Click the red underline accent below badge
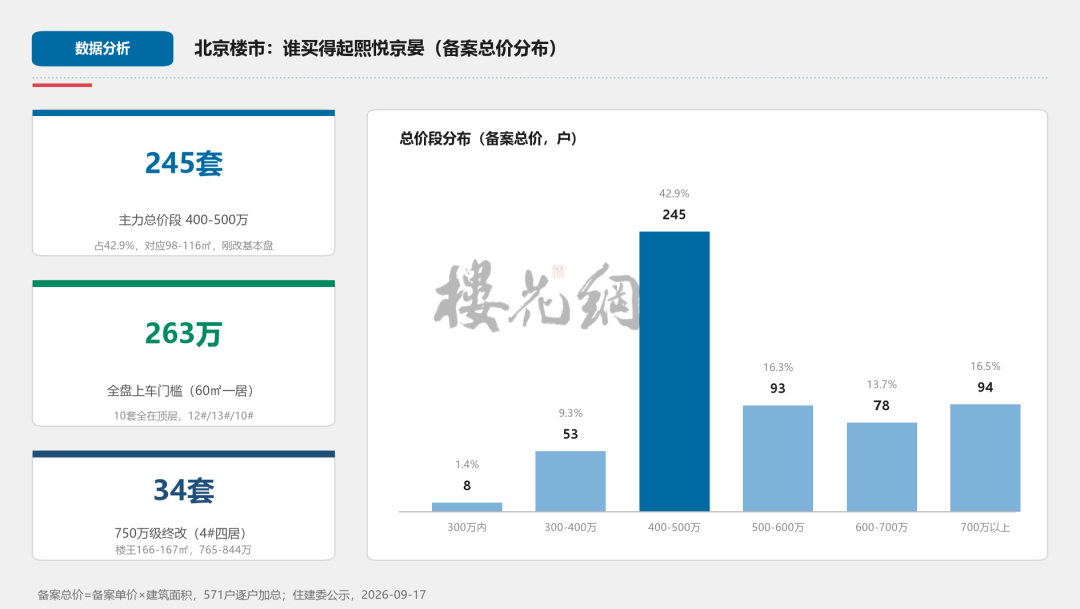1080x609 pixels. pyautogui.click(x=62, y=85)
